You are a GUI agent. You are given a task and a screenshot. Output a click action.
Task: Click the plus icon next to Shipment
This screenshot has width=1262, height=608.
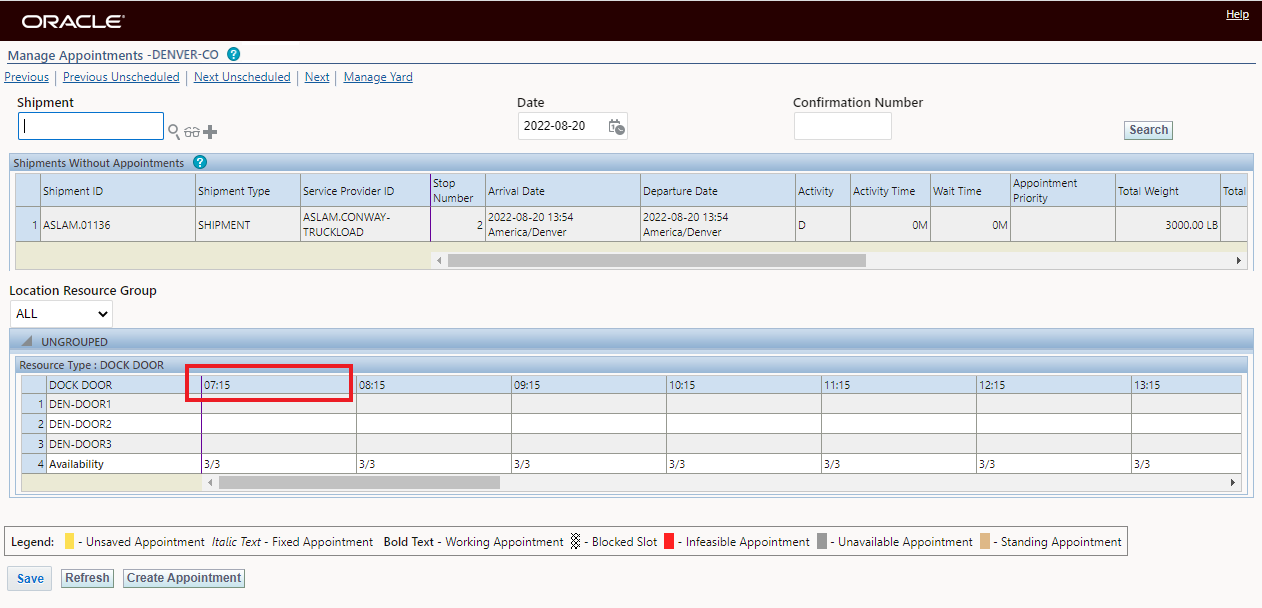pyautogui.click(x=210, y=131)
